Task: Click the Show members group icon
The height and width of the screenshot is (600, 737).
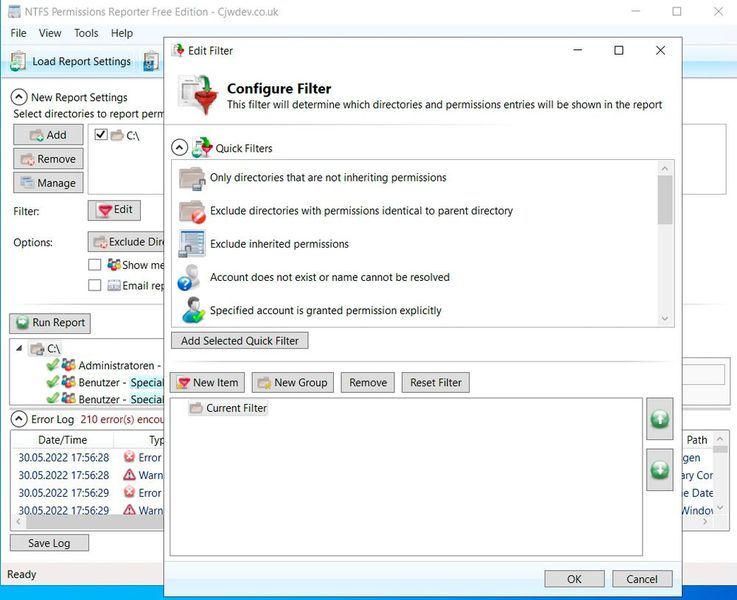Action: coord(114,265)
